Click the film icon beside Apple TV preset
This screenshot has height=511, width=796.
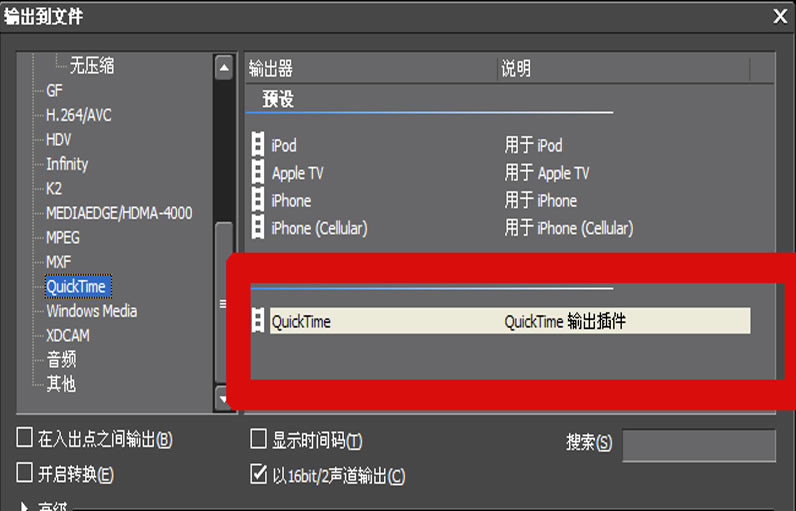tap(258, 173)
